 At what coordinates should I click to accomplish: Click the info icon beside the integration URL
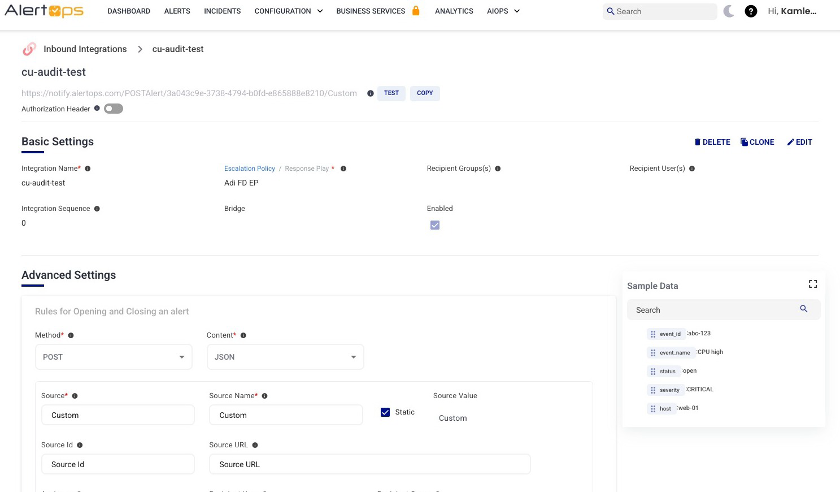pyautogui.click(x=370, y=93)
